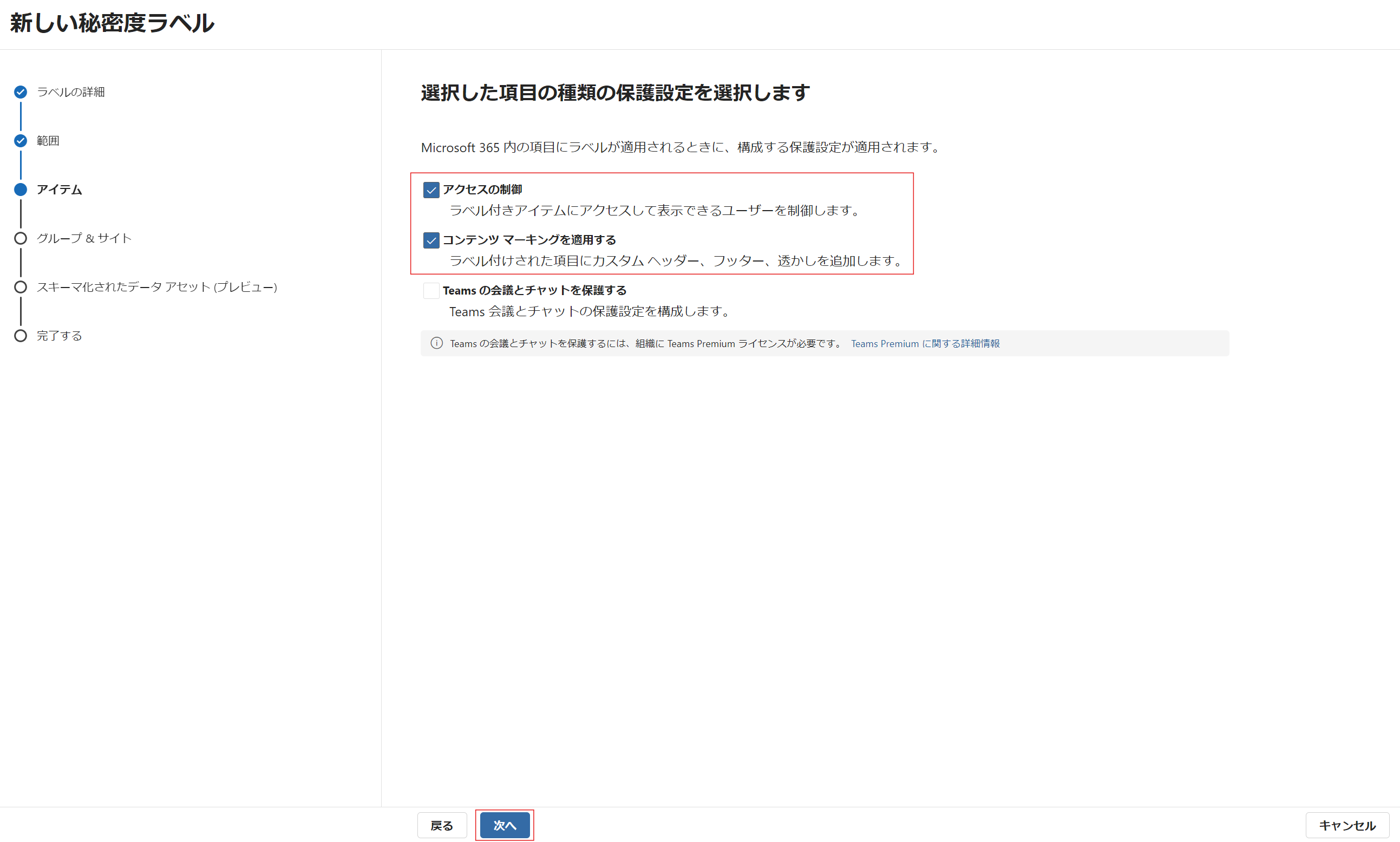Viewport: 1400px width, 842px height.
Task: Click the 完了する step circle icon
Action: tap(21, 336)
